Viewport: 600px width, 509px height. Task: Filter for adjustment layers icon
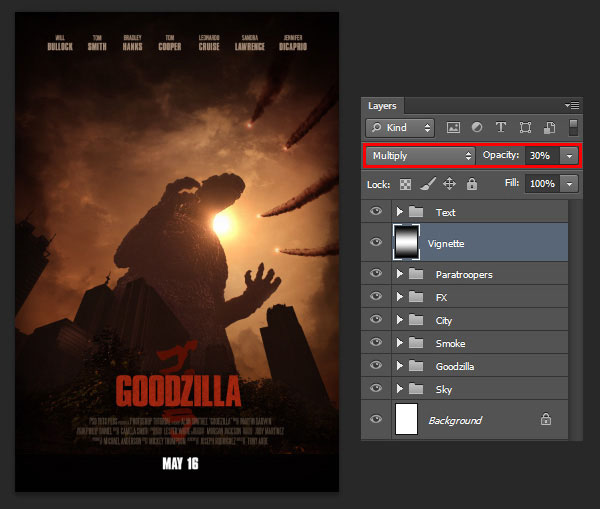[477, 127]
